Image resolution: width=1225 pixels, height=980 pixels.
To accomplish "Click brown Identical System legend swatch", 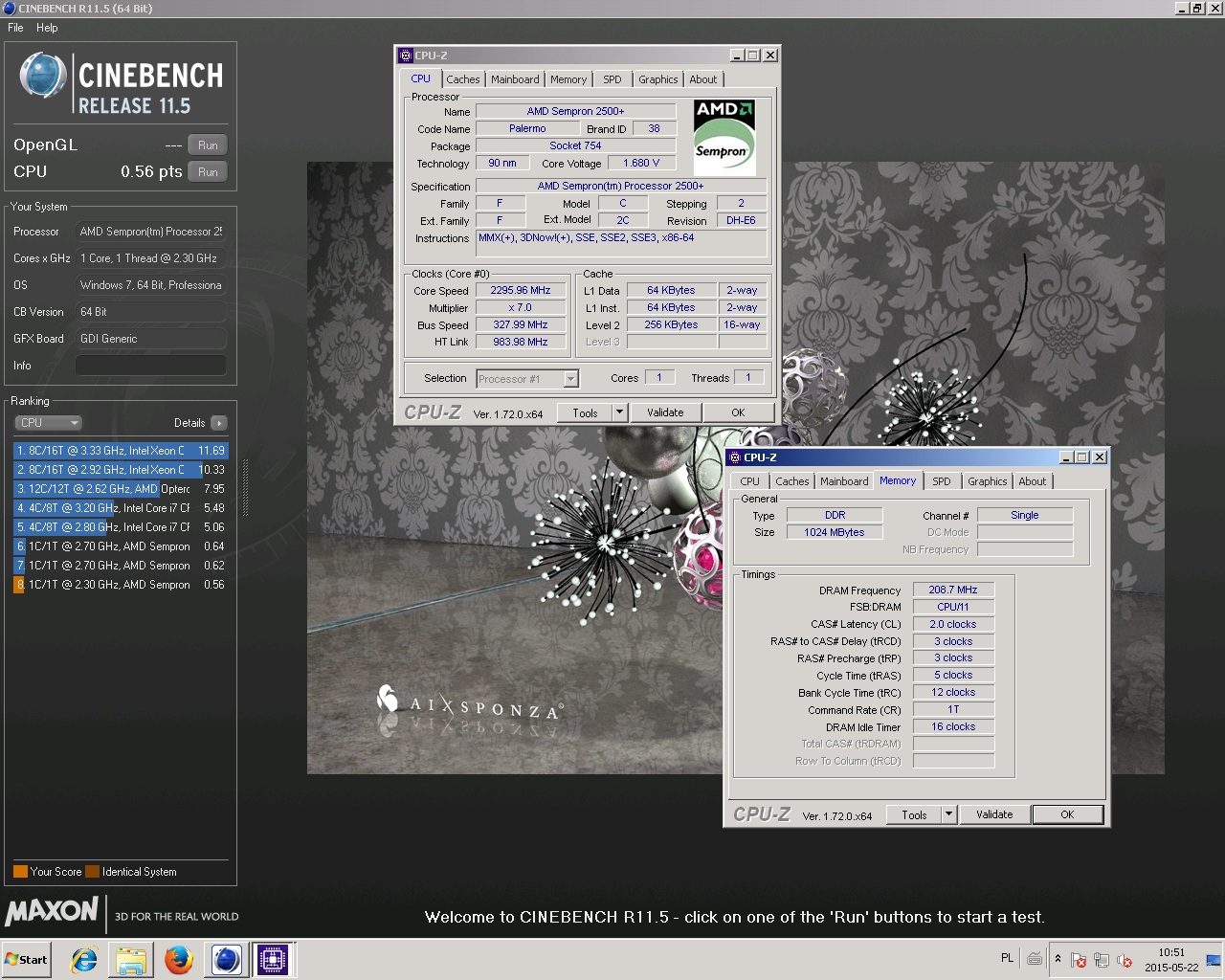I will coord(92,872).
